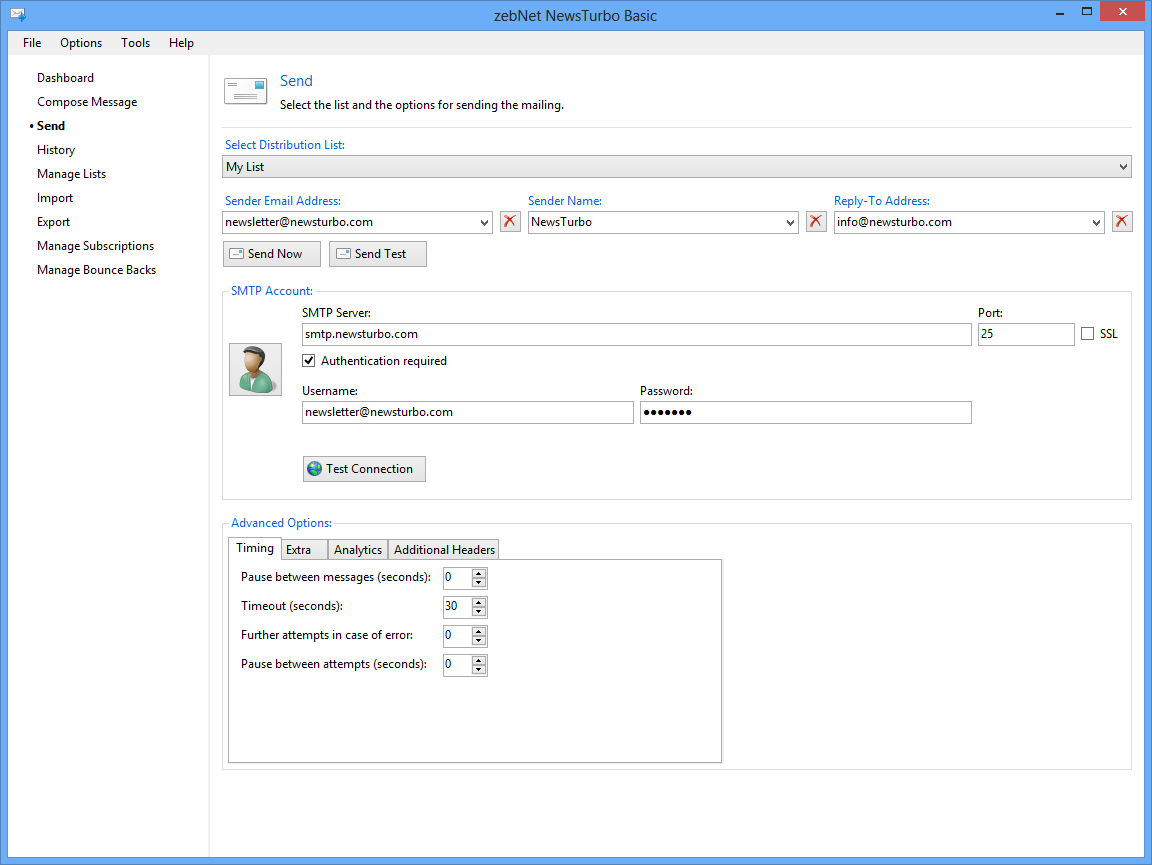
Task: Expand the Sender Name dropdown arrow
Action: click(x=791, y=223)
